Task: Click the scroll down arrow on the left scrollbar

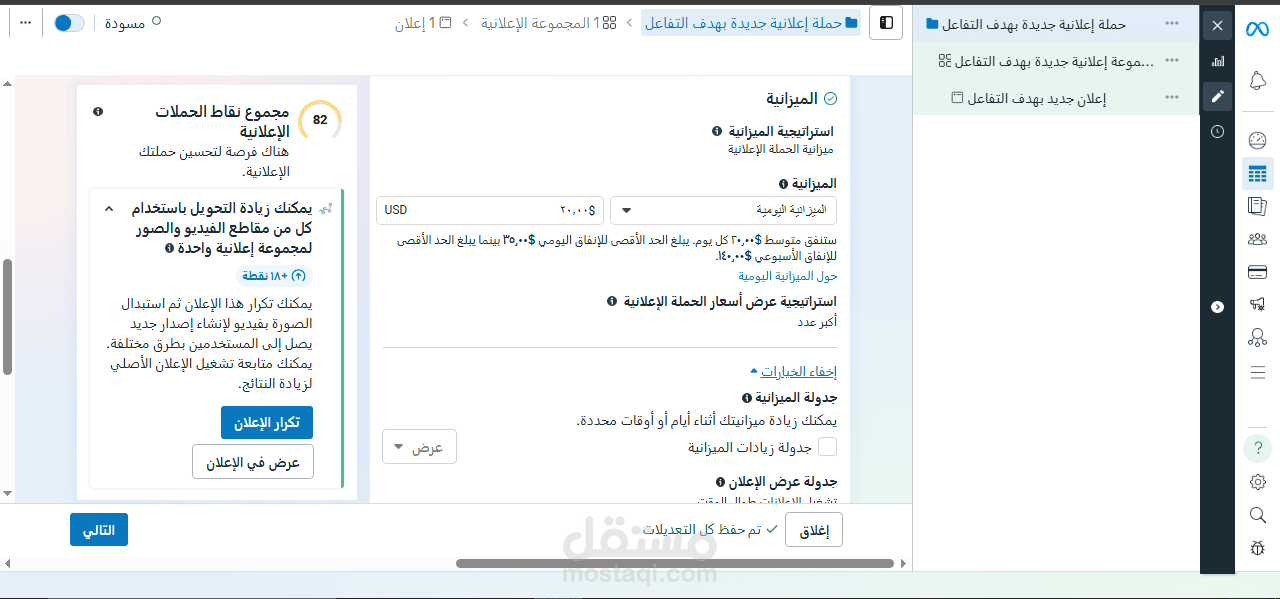Action: [x=8, y=493]
